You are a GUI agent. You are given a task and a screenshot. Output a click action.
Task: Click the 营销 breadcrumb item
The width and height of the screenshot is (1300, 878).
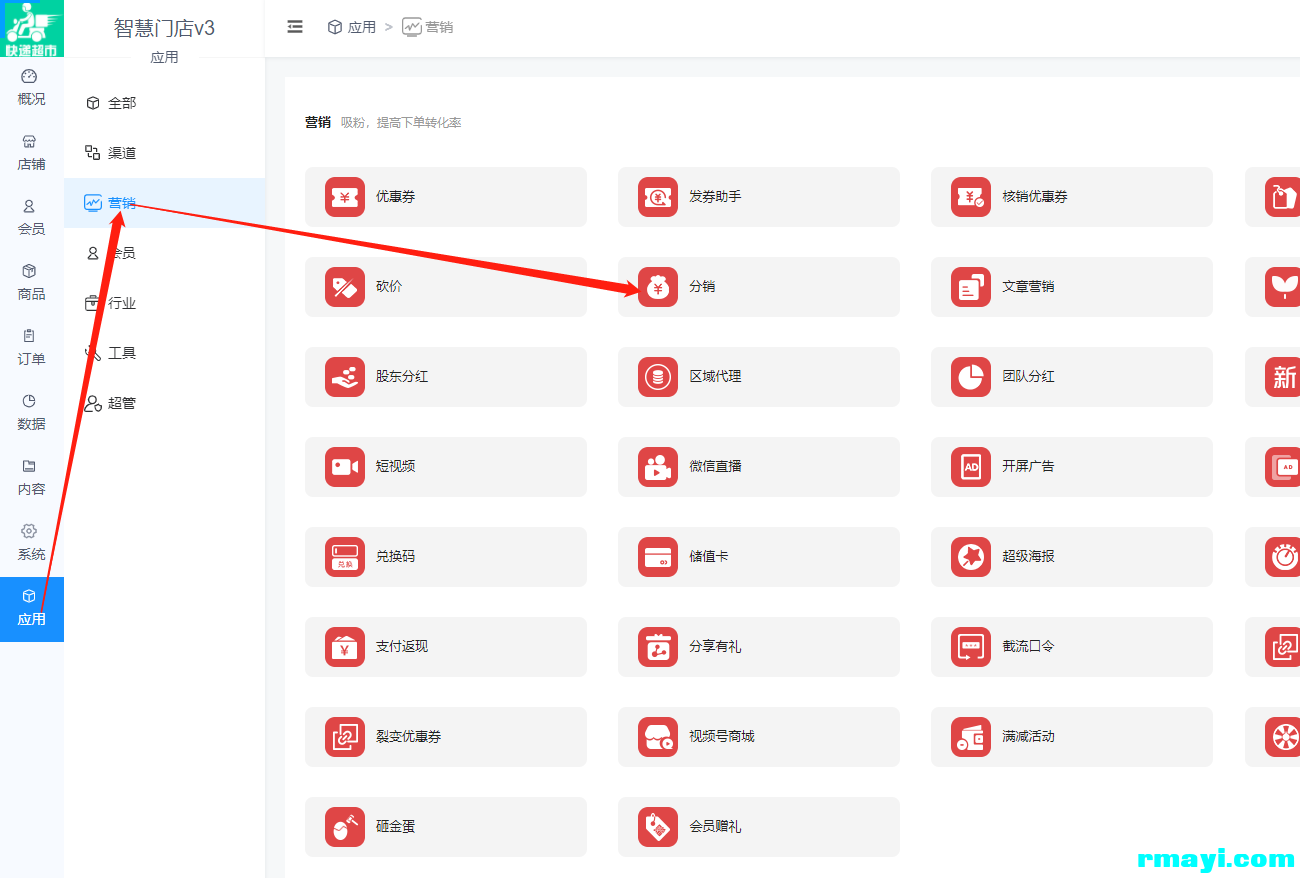[428, 27]
